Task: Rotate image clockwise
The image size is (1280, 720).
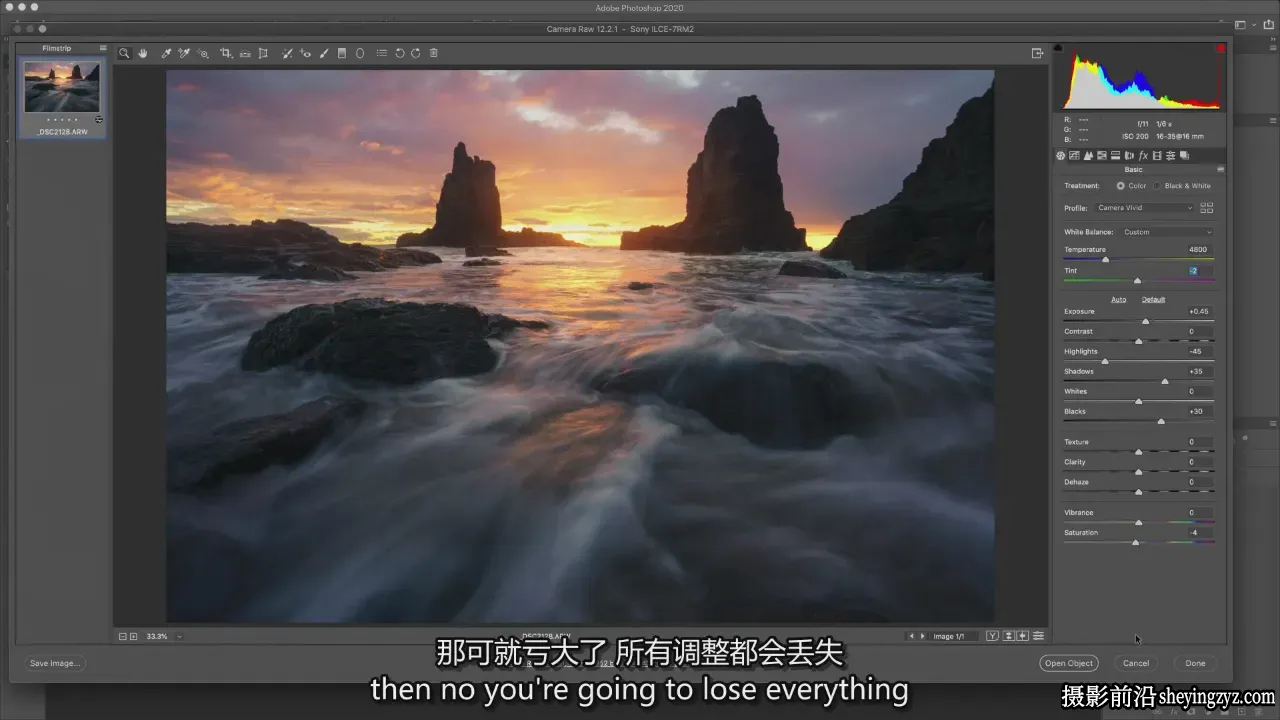Action: pos(416,53)
